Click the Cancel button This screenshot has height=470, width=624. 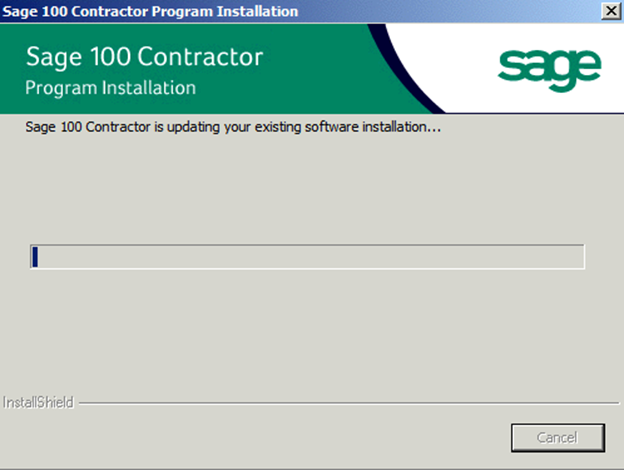pos(558,438)
